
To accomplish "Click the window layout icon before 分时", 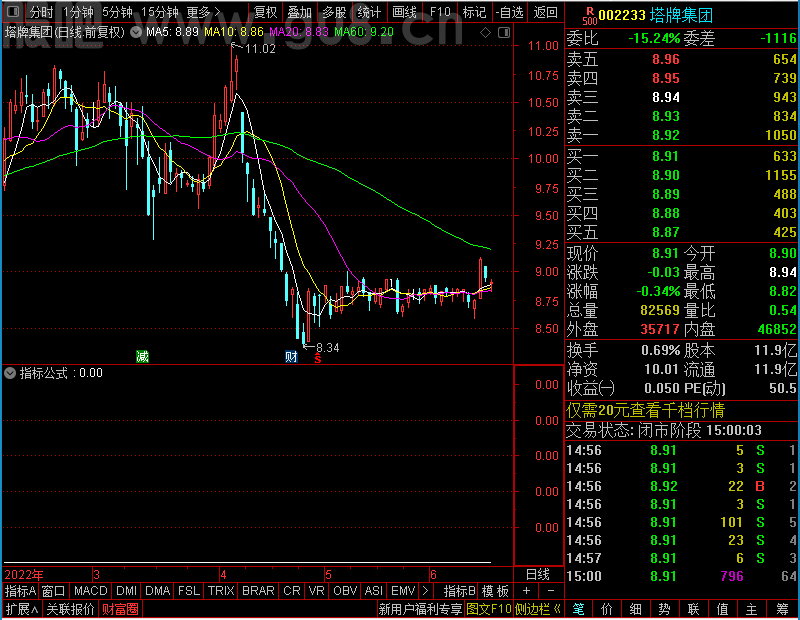I will (x=13, y=11).
